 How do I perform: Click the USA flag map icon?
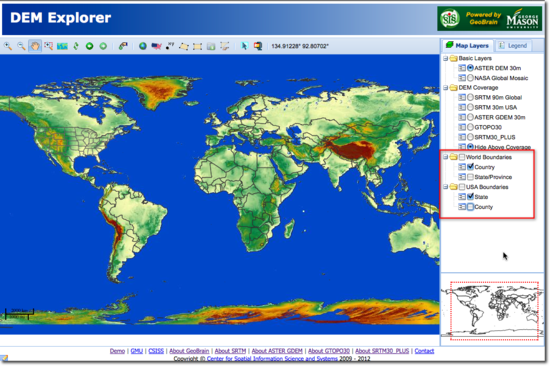[156, 46]
